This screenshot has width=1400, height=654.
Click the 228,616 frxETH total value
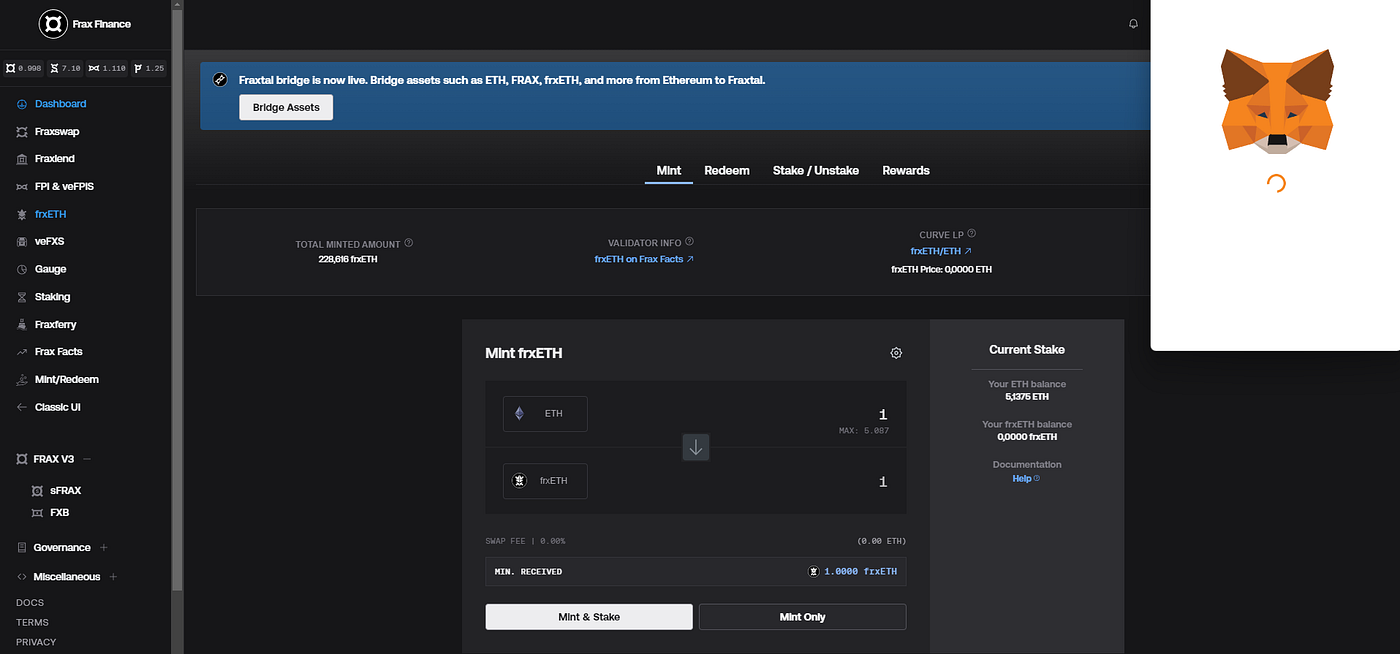pyautogui.click(x=348, y=259)
